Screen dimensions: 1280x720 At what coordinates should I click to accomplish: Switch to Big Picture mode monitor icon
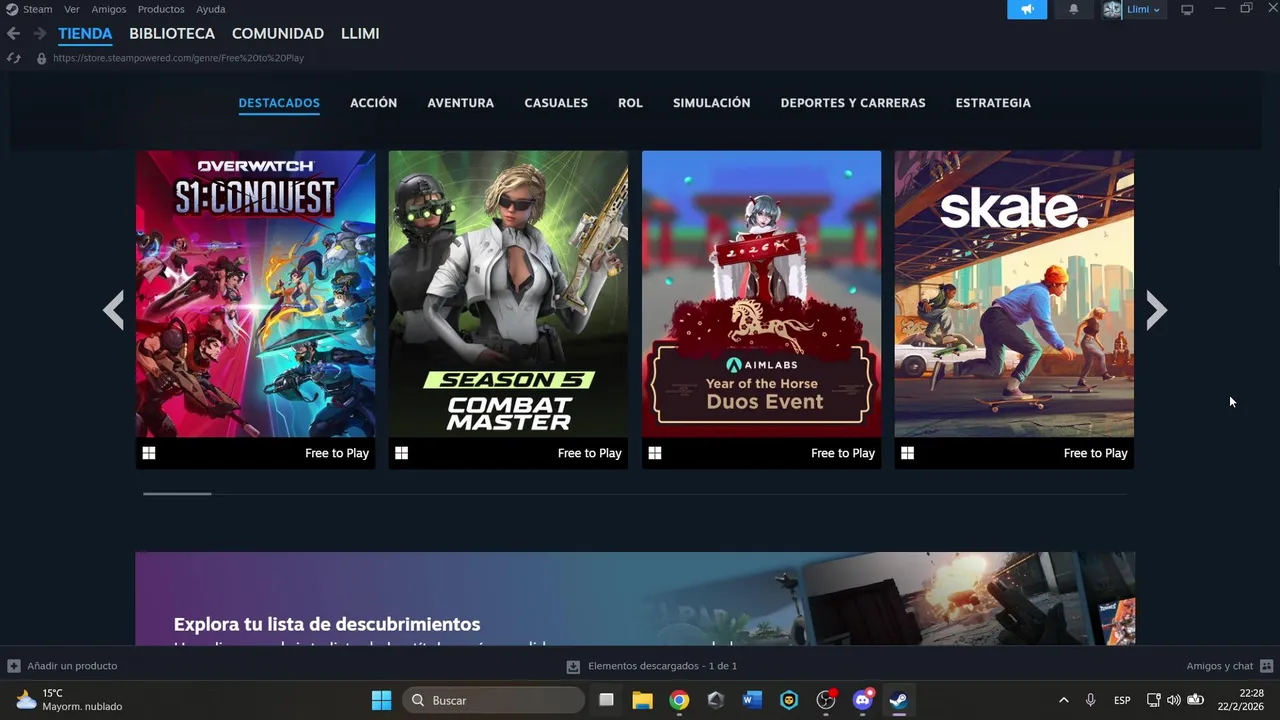1187,9
